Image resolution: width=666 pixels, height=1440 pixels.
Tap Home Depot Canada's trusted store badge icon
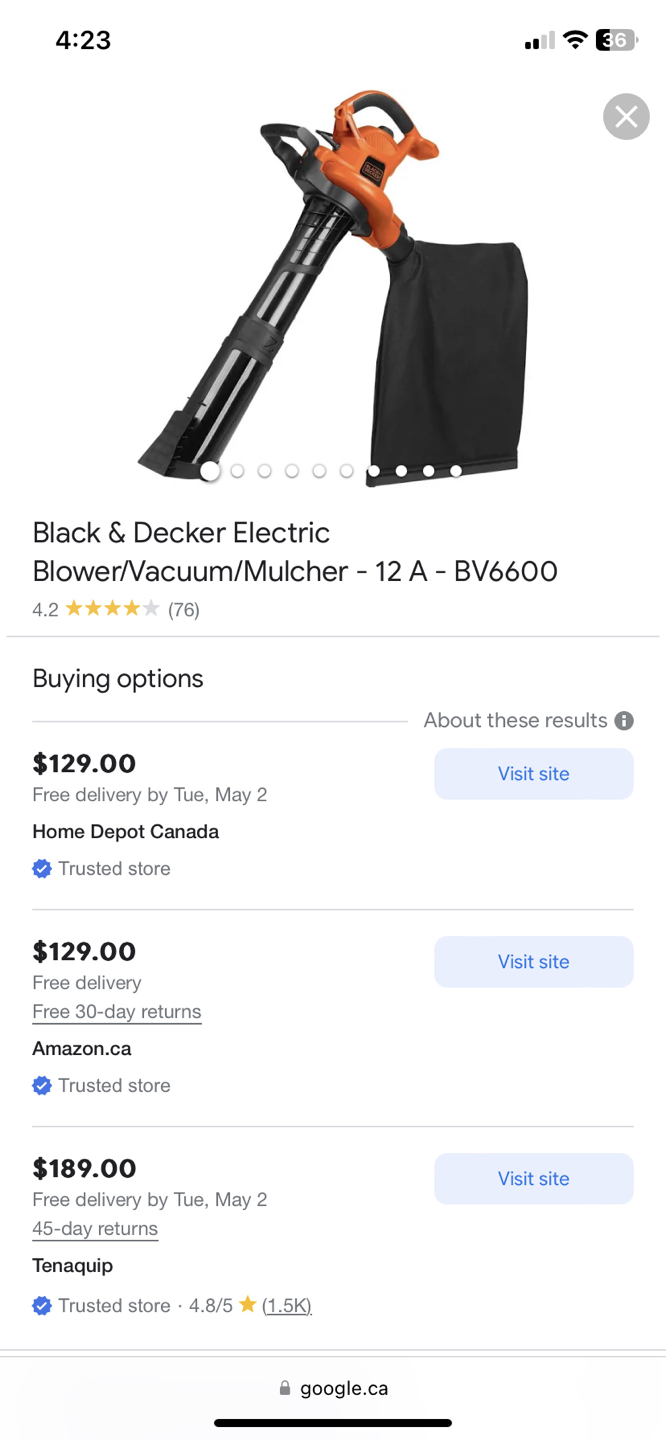[x=42, y=869]
